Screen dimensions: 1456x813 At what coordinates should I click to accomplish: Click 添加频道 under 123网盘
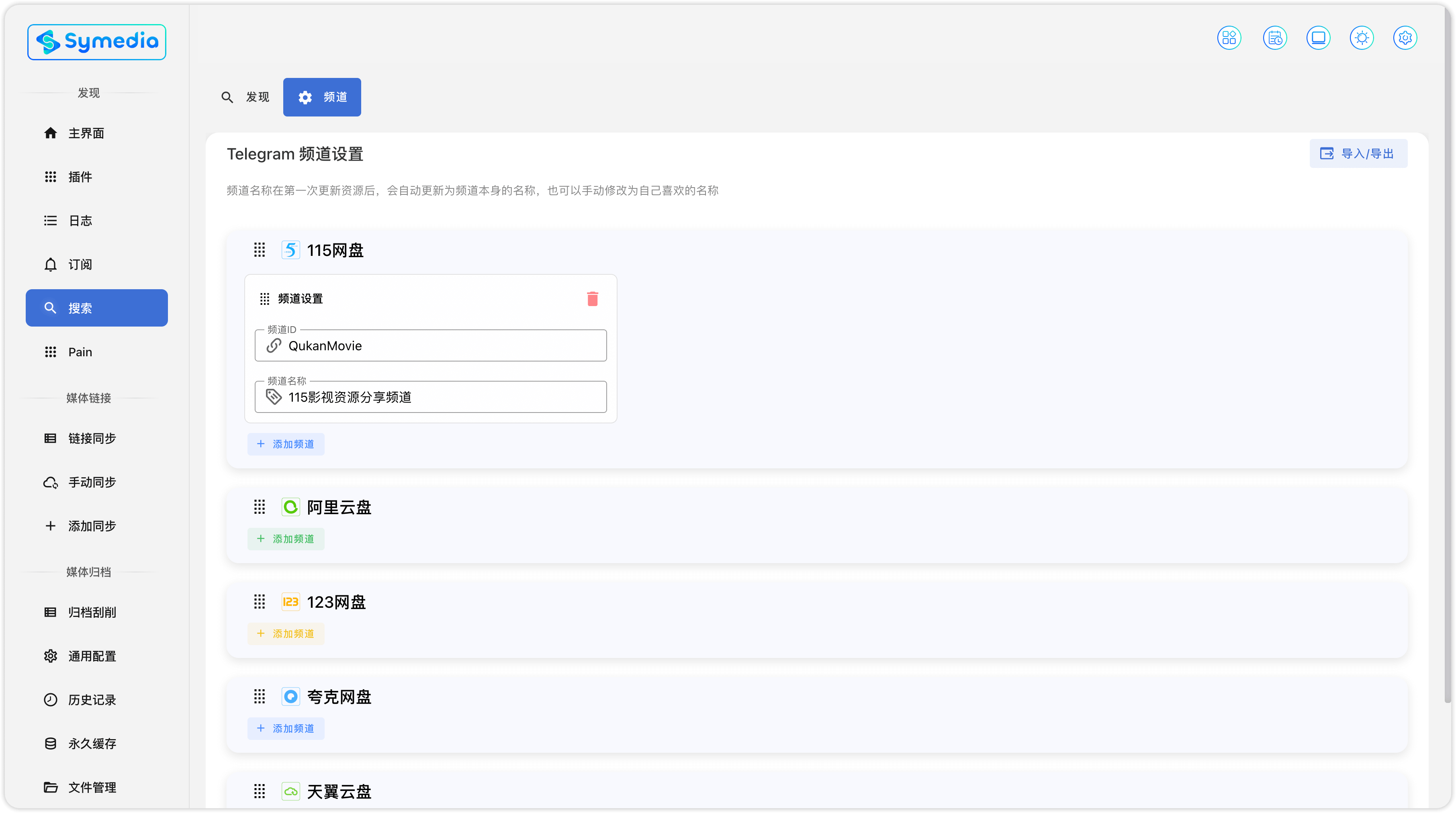(x=286, y=634)
